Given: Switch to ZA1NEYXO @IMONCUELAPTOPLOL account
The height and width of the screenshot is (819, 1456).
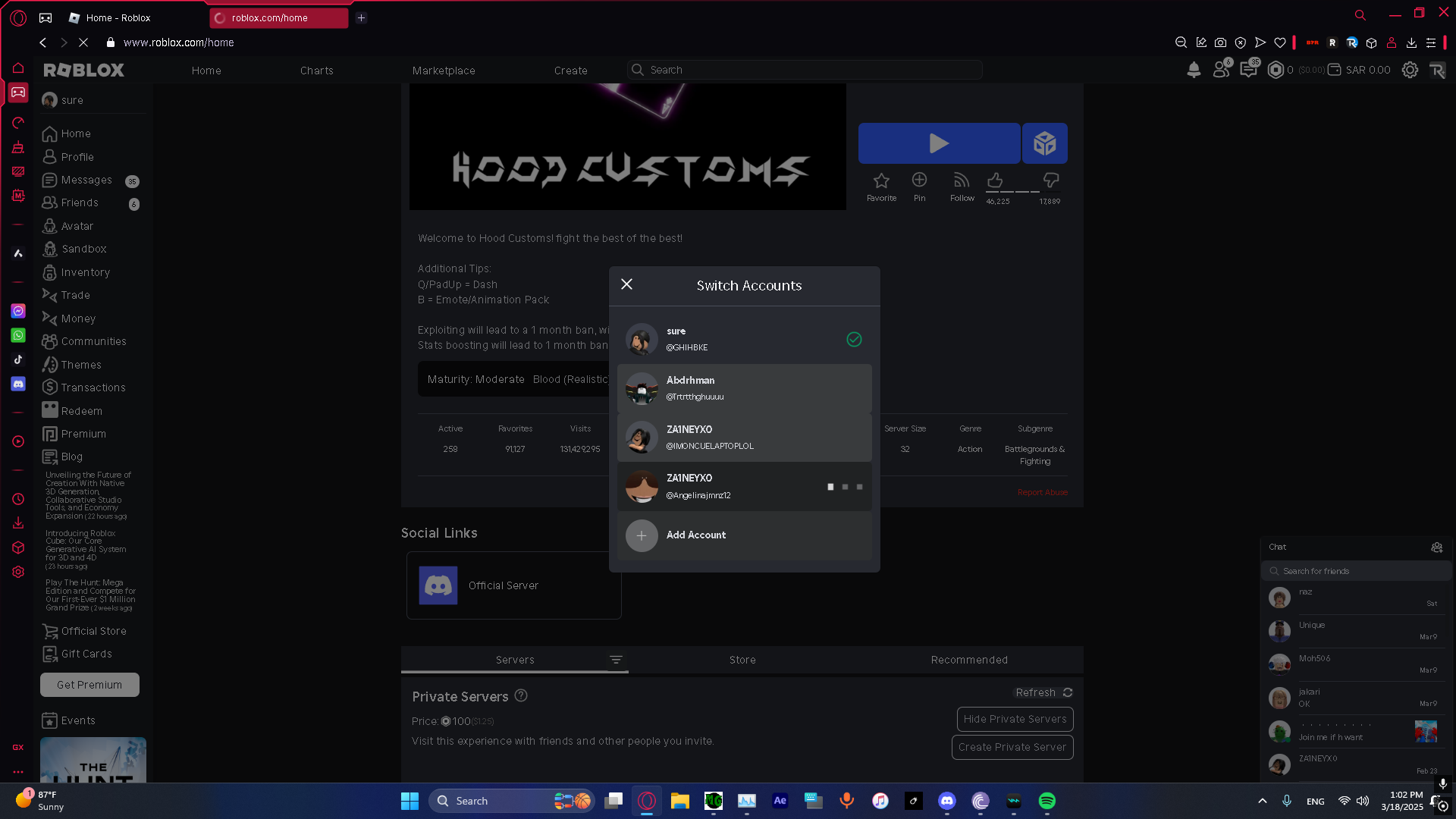Looking at the screenshot, I should click(744, 438).
